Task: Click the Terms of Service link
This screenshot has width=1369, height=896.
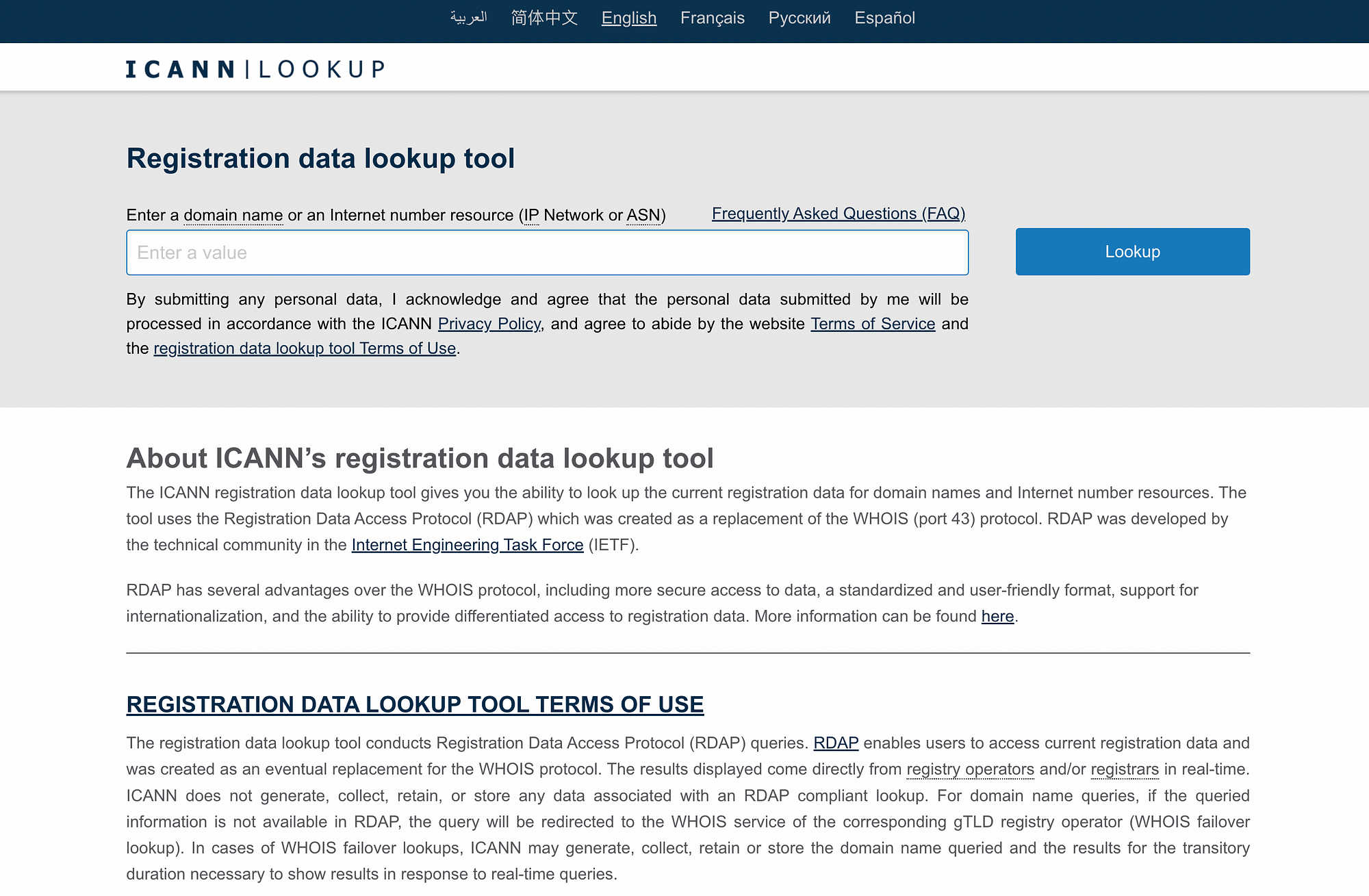Action: coord(872,323)
